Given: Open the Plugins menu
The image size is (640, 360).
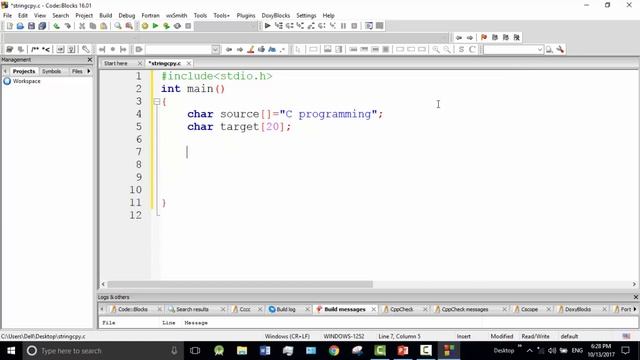Looking at the screenshot, I should pyautogui.click(x=246, y=16).
